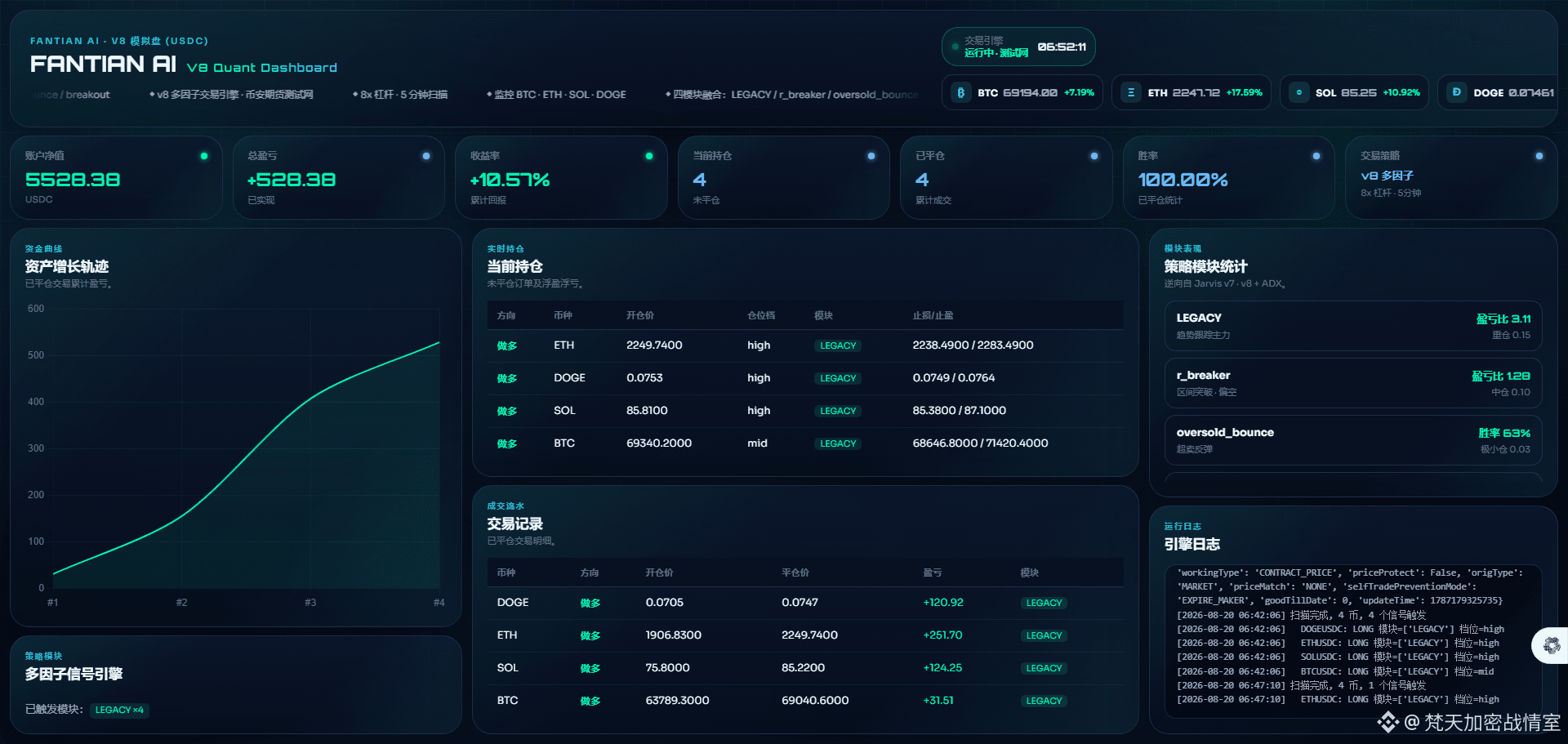This screenshot has width=1568, height=744.
Task: Click the LEGACY badge in the BTC position row
Action: [838, 444]
